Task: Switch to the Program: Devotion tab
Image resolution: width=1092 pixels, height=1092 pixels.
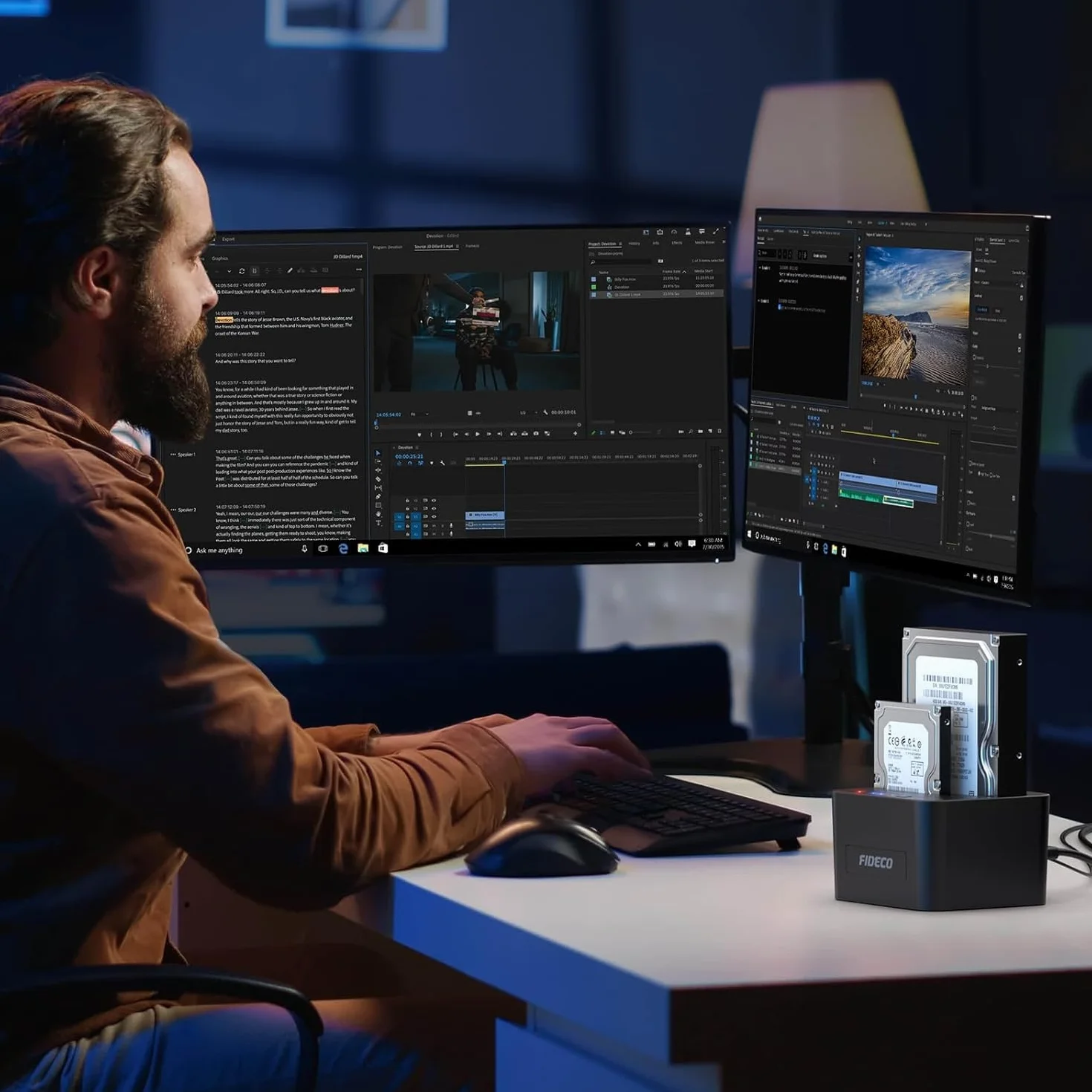Action: click(x=387, y=247)
